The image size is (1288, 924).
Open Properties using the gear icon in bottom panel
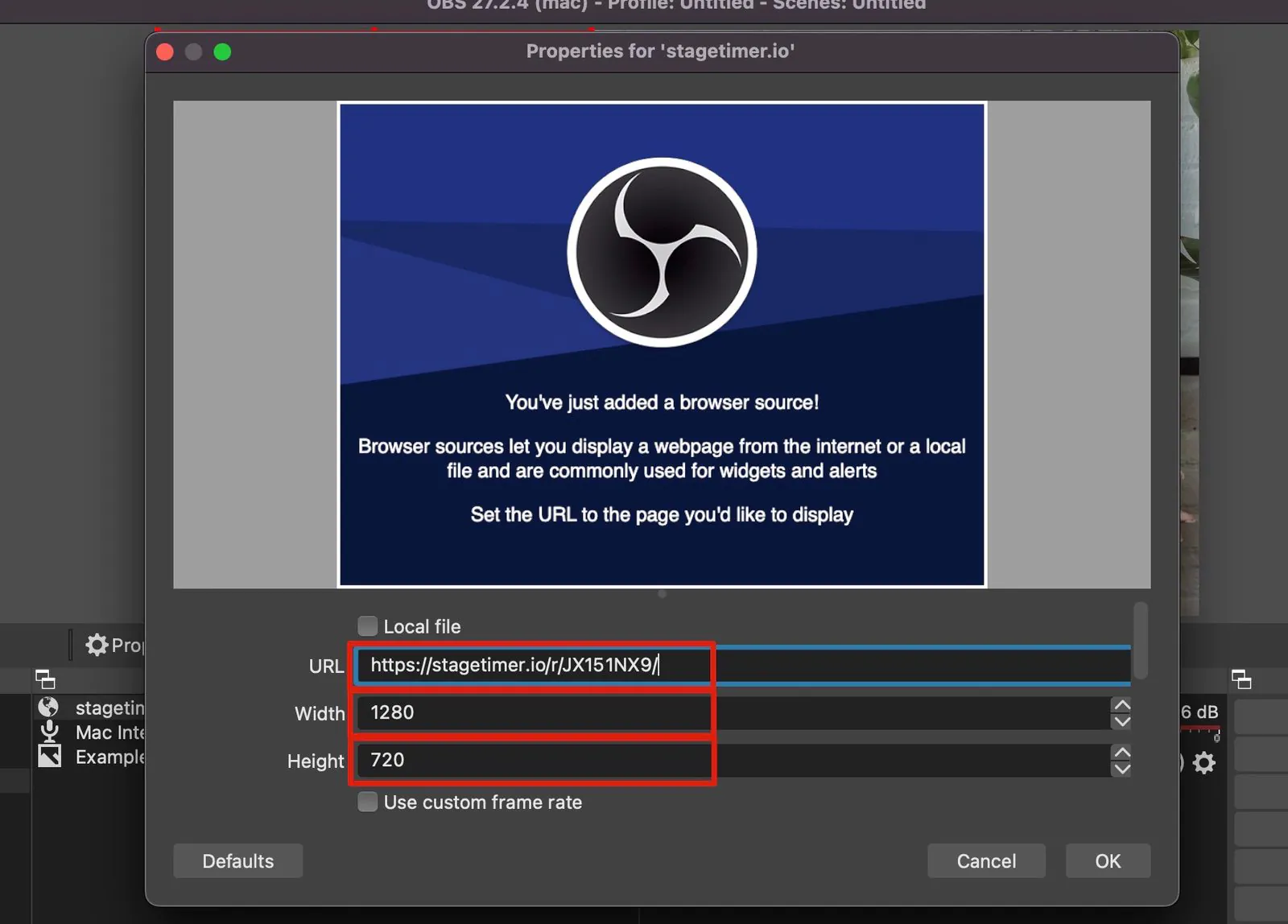point(97,644)
